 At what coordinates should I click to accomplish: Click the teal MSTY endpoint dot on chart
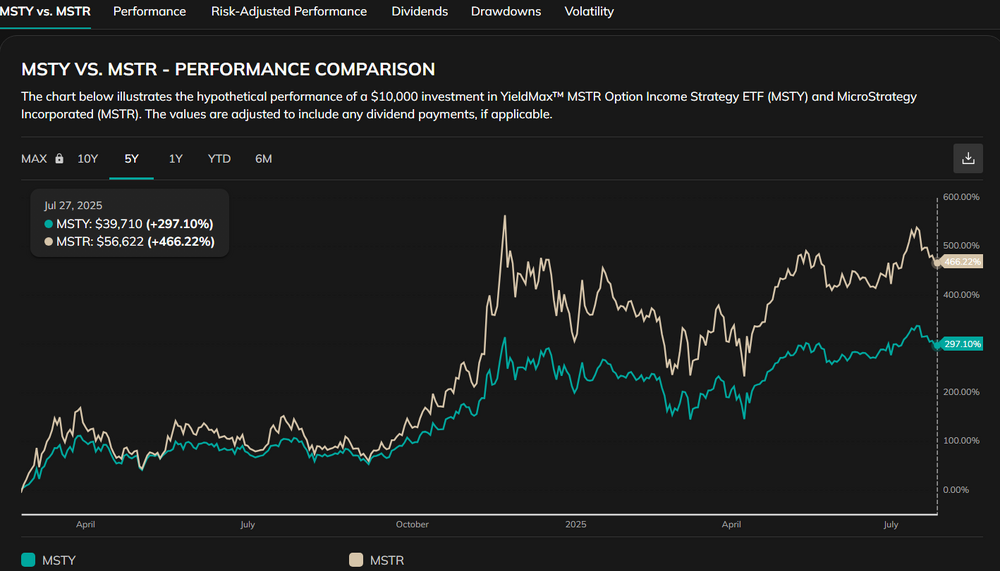pyautogui.click(x=937, y=344)
